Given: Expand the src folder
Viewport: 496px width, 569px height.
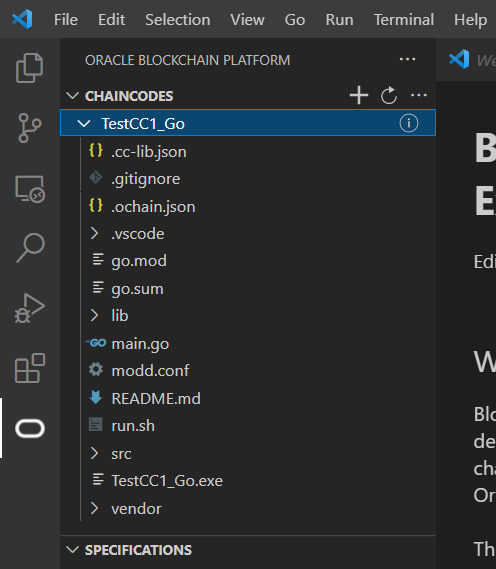Looking at the screenshot, I should (x=94, y=453).
